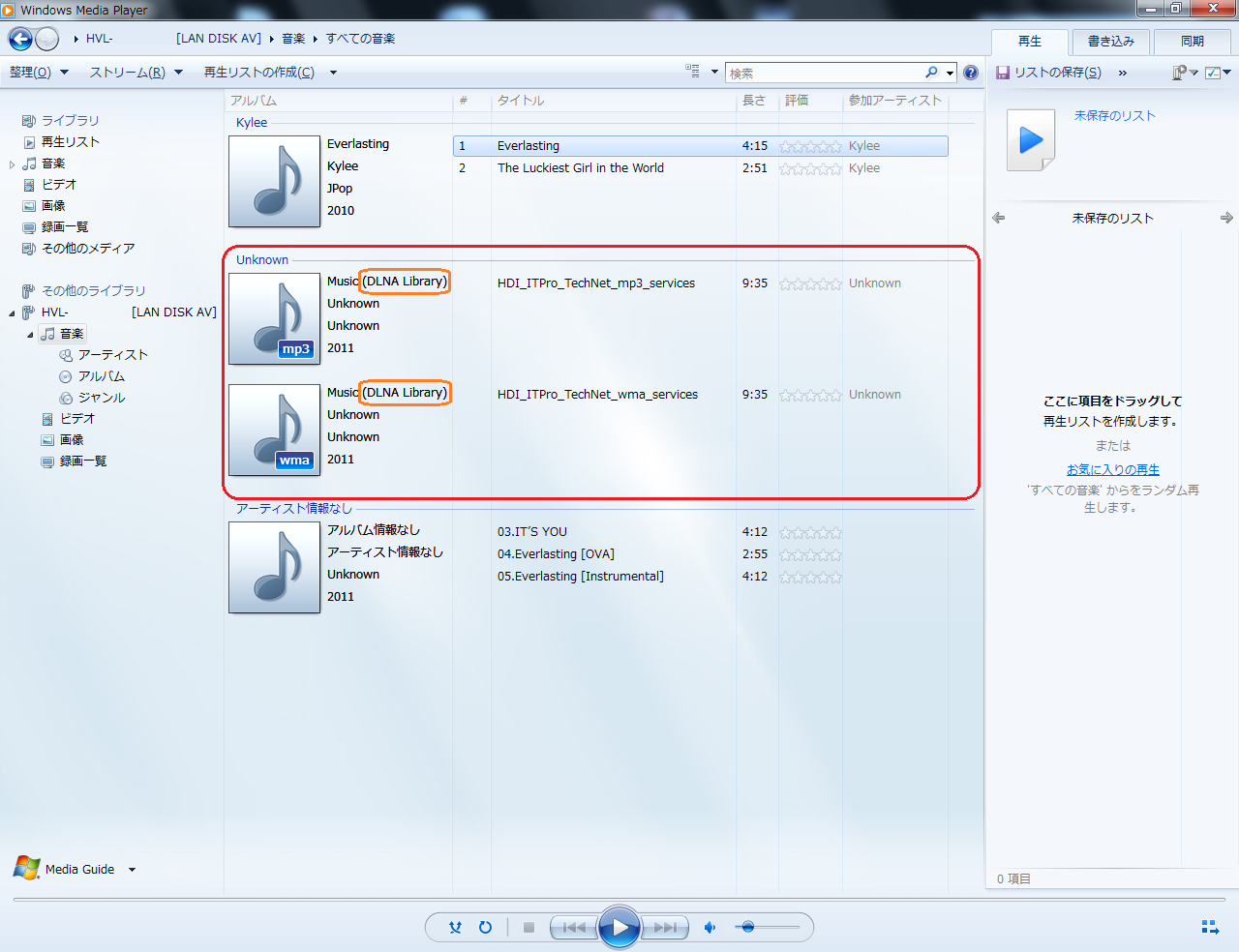Switch to Now Playing mode icon
This screenshot has height=952, width=1239.
pyautogui.click(x=1210, y=927)
